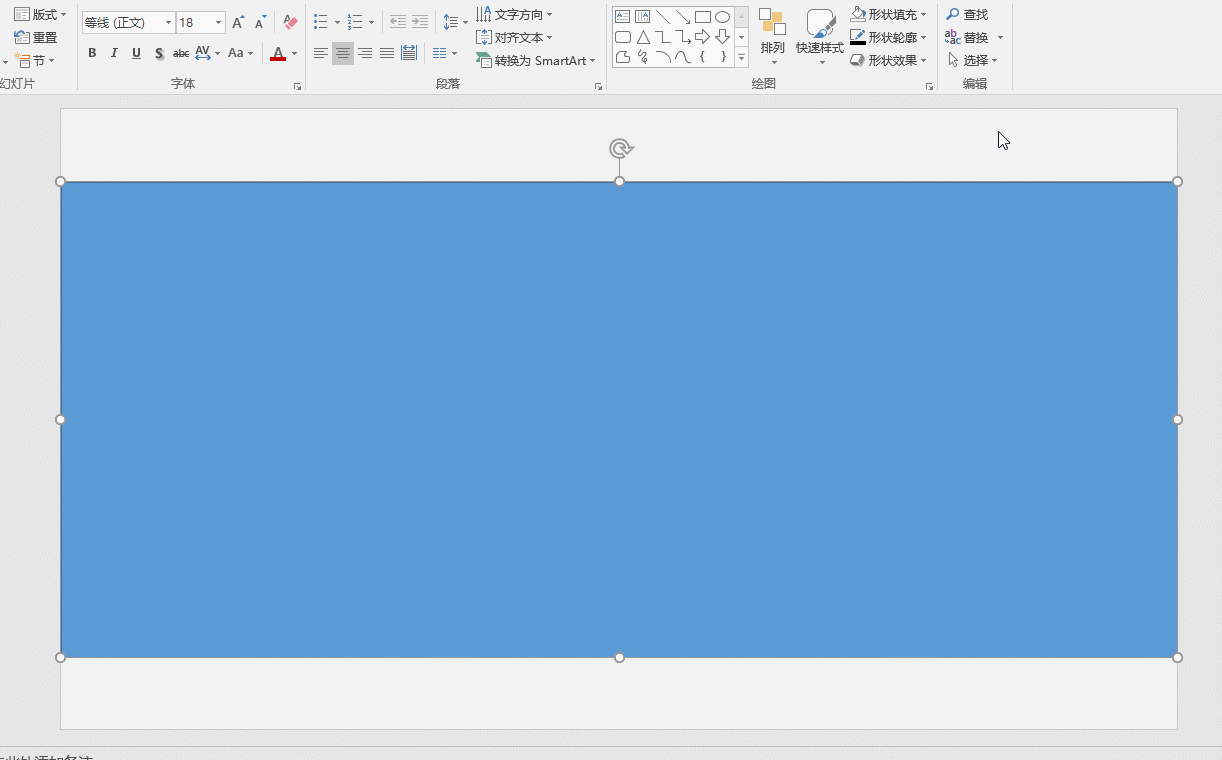The height and width of the screenshot is (760, 1222).
Task: Select the right brace shape
Action: (x=722, y=57)
